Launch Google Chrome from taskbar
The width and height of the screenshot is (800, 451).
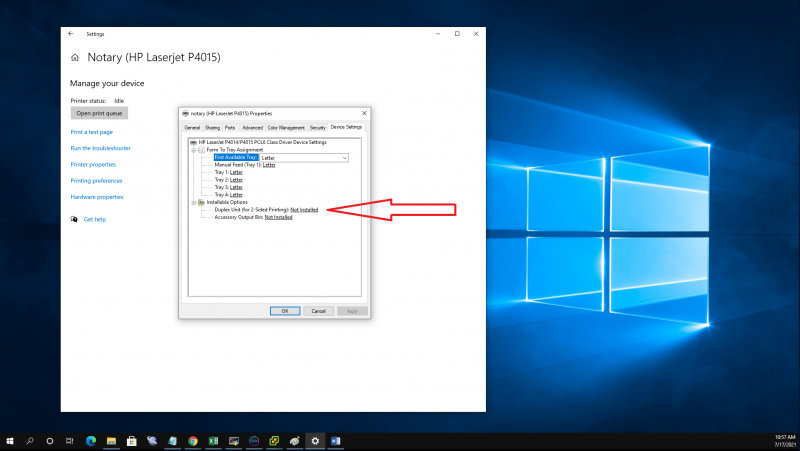193,441
